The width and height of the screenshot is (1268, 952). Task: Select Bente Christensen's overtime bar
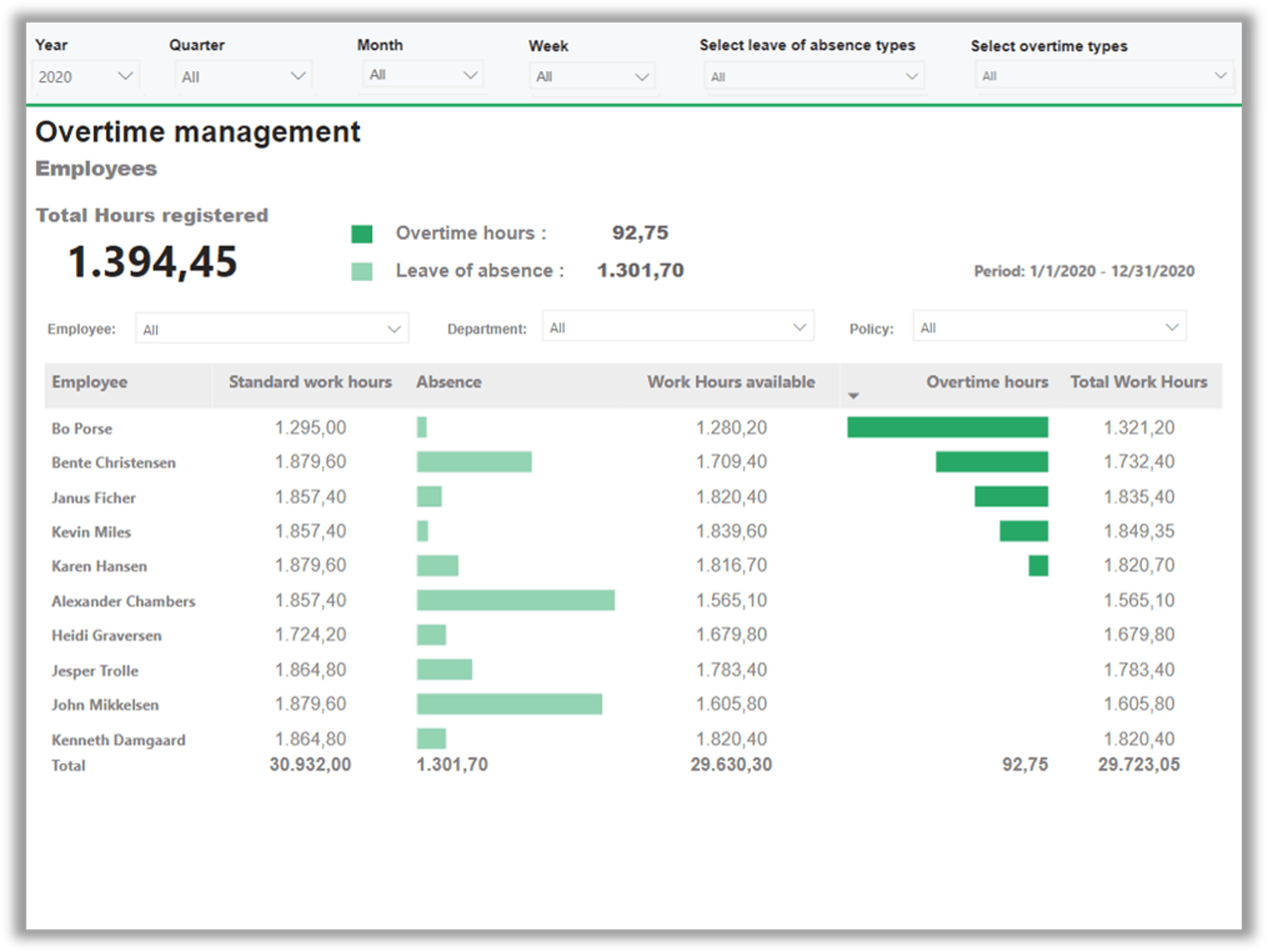[x=991, y=462]
